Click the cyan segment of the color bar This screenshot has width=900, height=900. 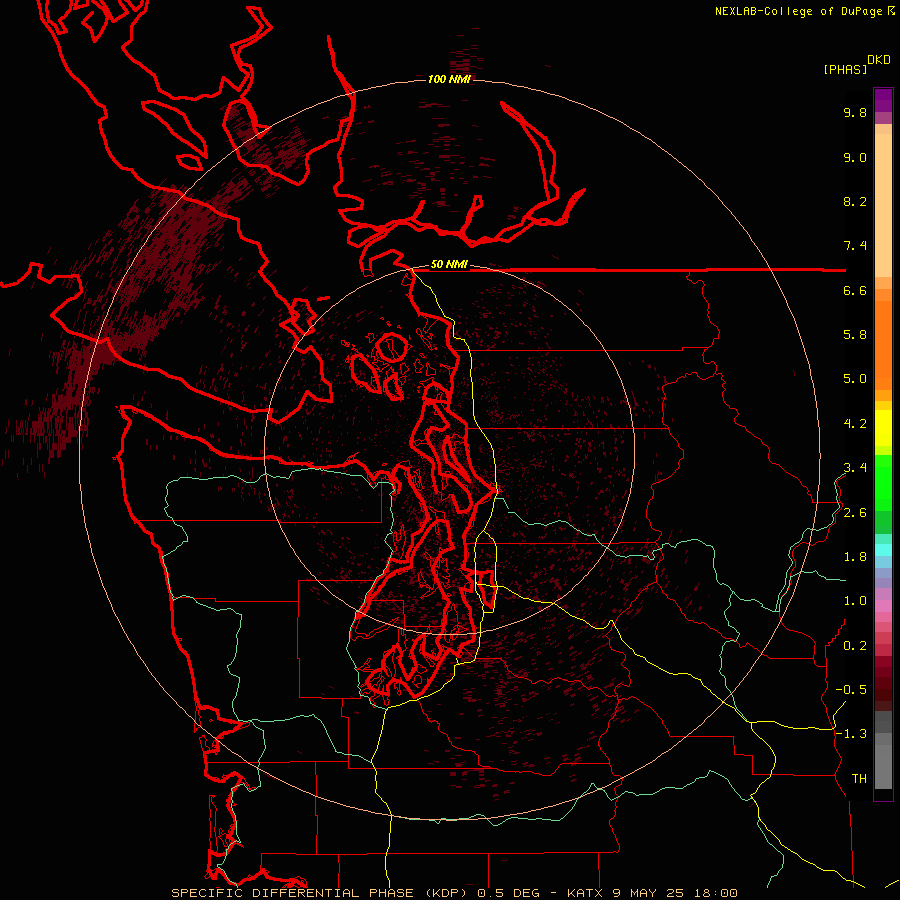pyautogui.click(x=883, y=549)
